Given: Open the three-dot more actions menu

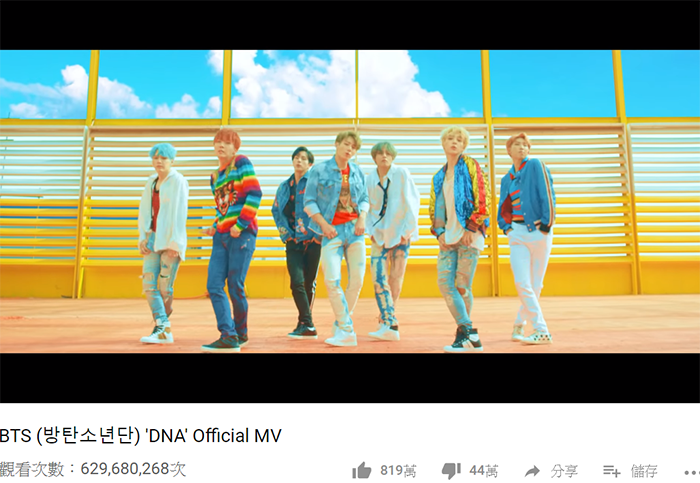Looking at the screenshot, I should click(692, 472).
